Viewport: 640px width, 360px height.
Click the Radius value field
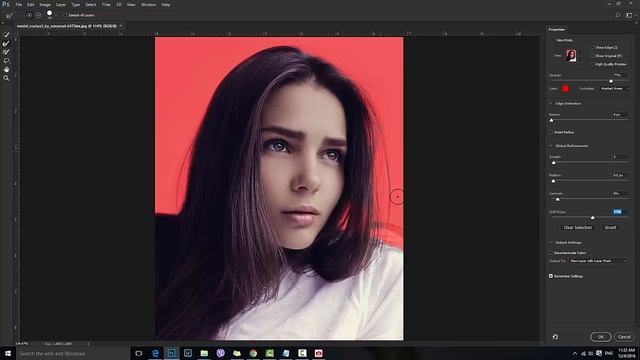point(620,115)
